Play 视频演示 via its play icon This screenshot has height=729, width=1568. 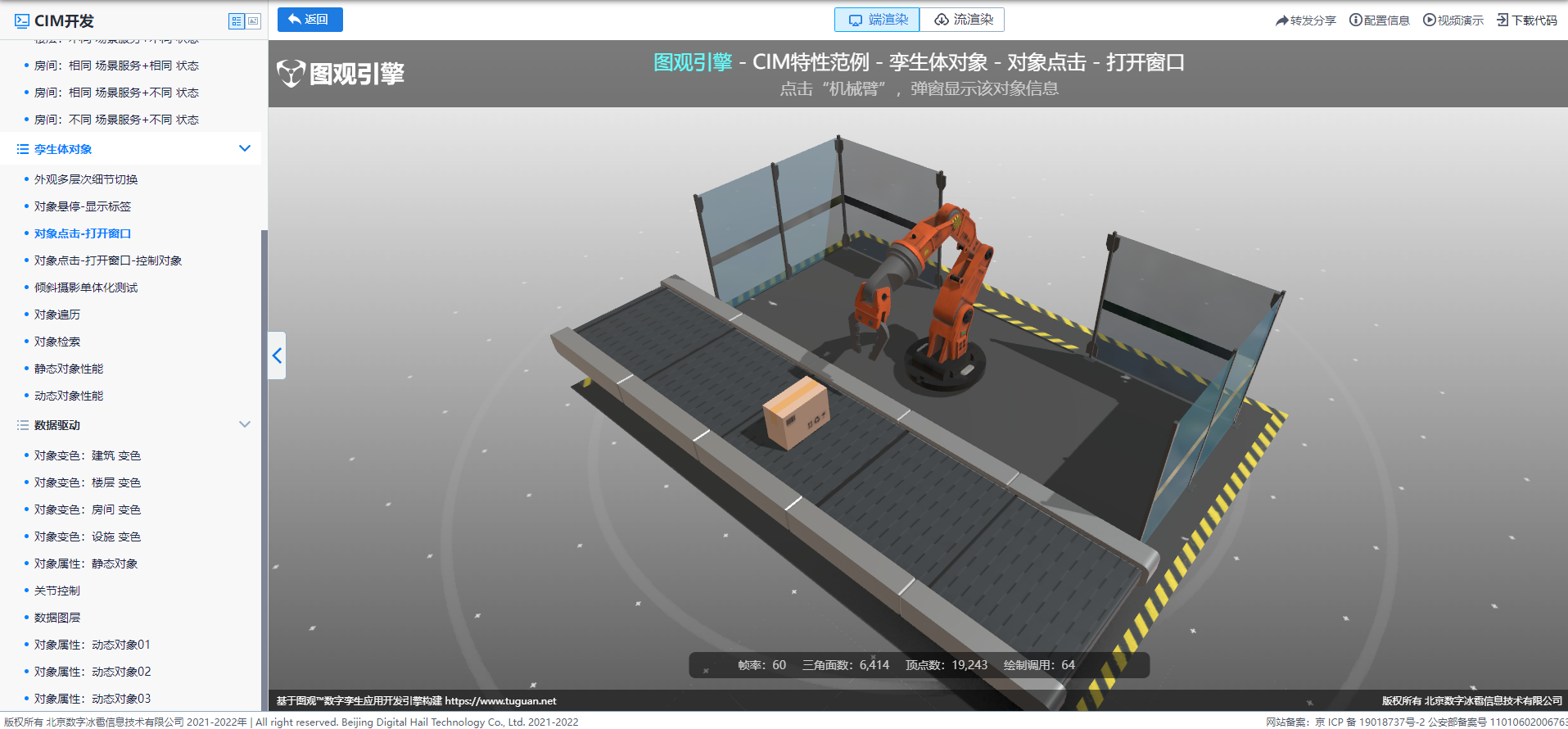coord(1429,20)
